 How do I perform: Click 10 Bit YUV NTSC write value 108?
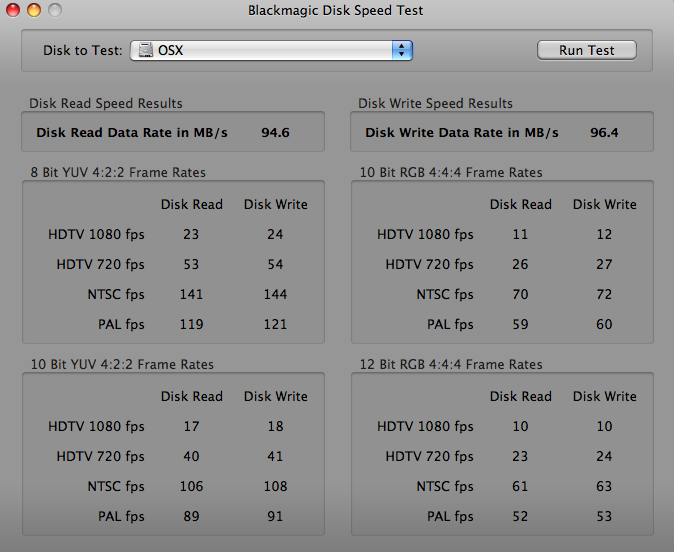(x=275, y=487)
